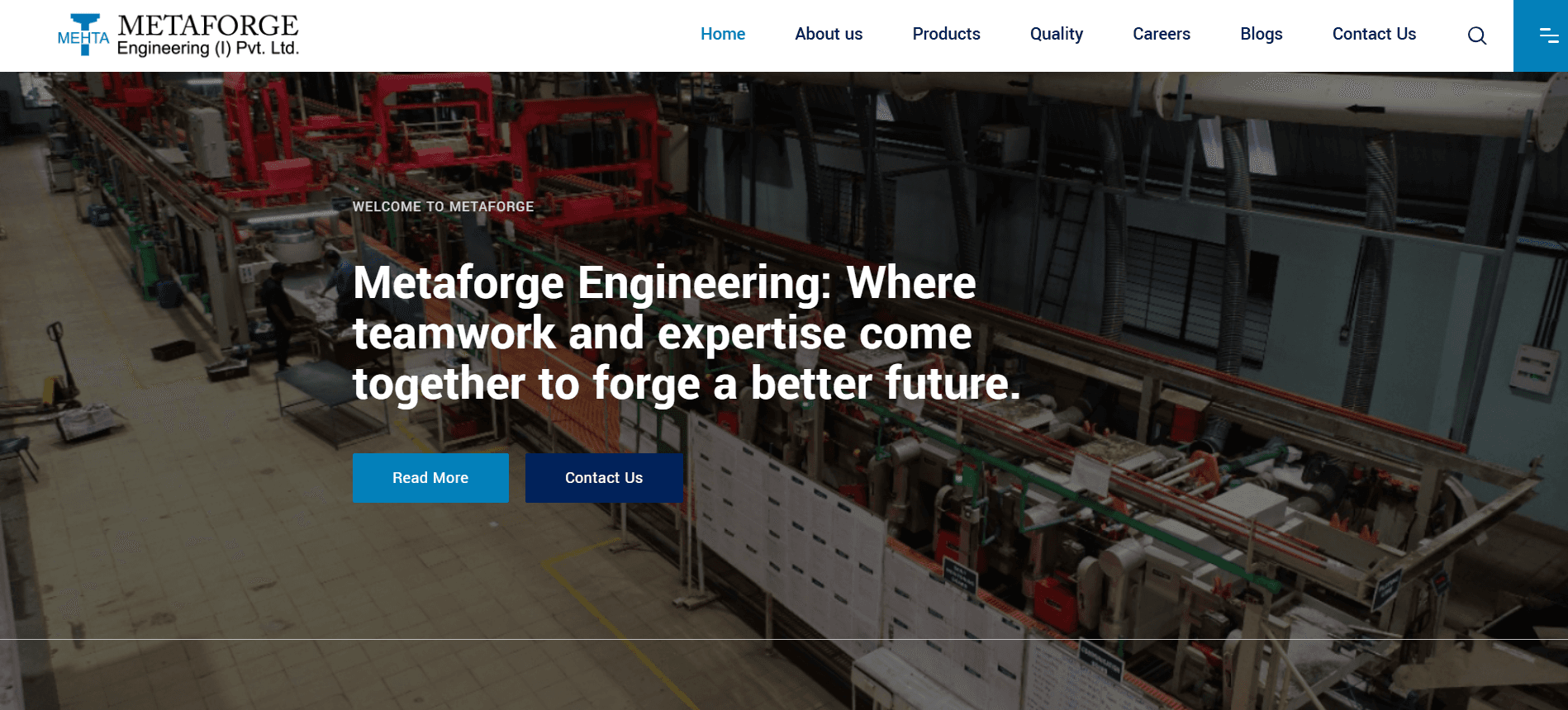The image size is (1568, 710).
Task: Click the dark blue Contact Us button
Action: [x=604, y=478]
